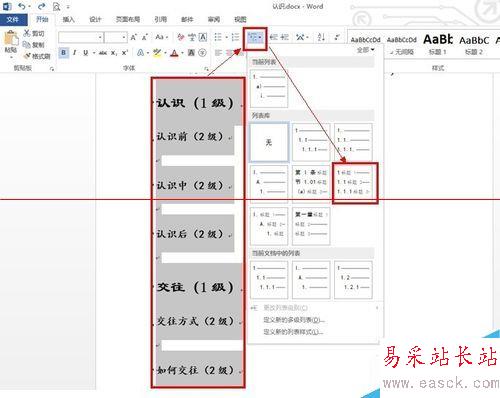Select the 1 / 1.2 / 1.2.1 document list thumbnail
Viewport: 500px width, 398px height.
point(353,280)
